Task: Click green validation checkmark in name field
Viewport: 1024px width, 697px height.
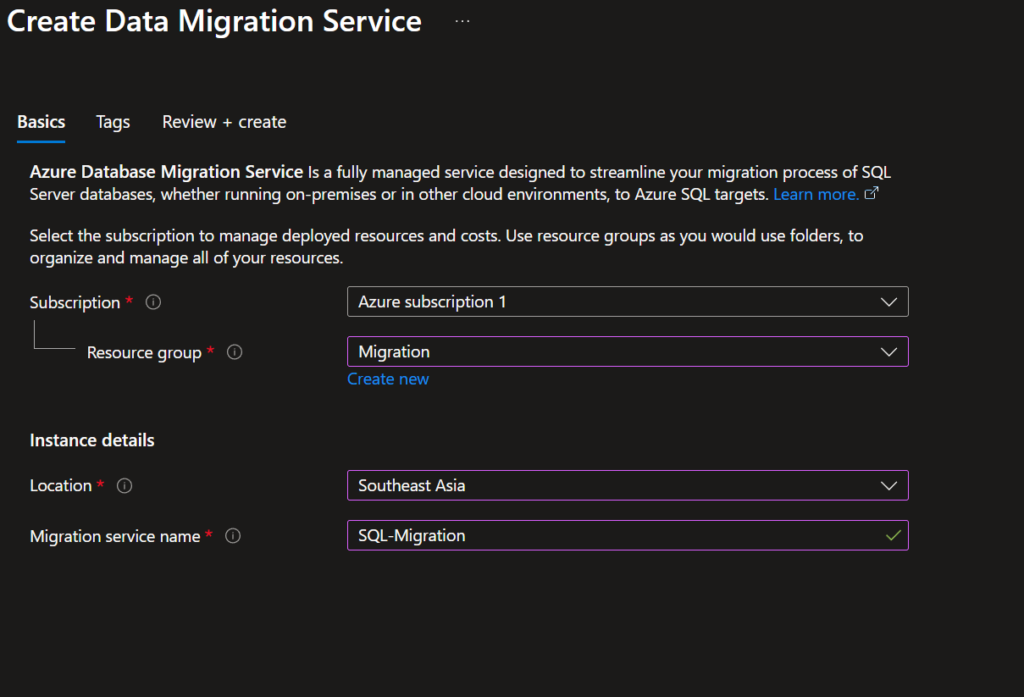Action: coord(892,536)
